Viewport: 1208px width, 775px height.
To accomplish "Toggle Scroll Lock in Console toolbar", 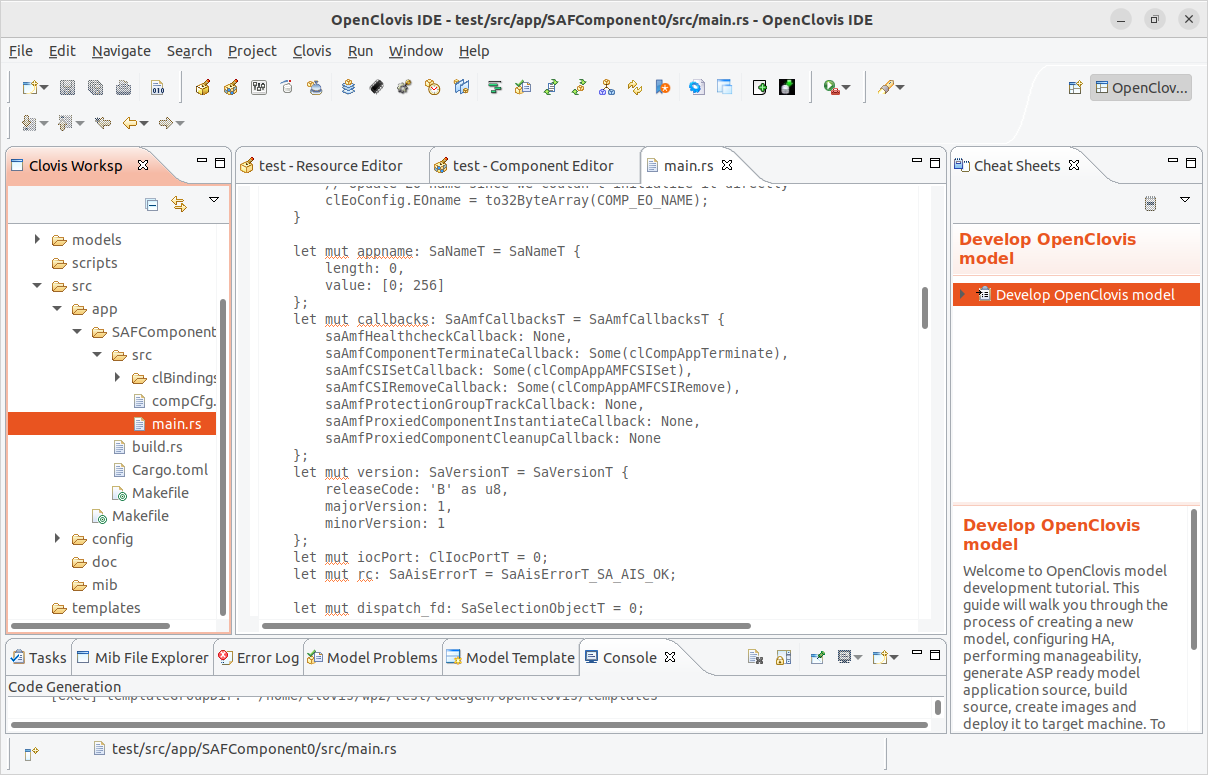I will (784, 657).
